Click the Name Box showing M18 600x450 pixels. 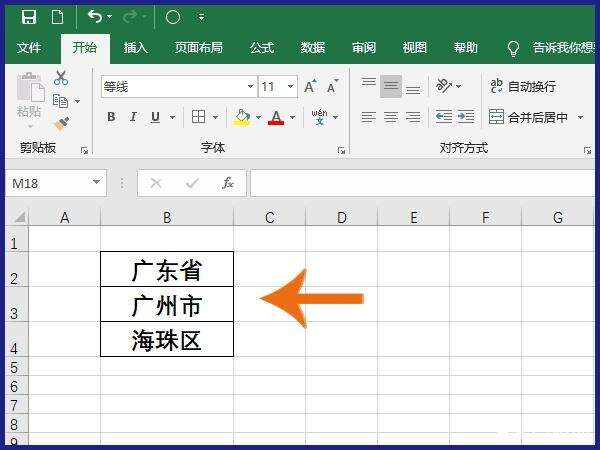(x=56, y=183)
